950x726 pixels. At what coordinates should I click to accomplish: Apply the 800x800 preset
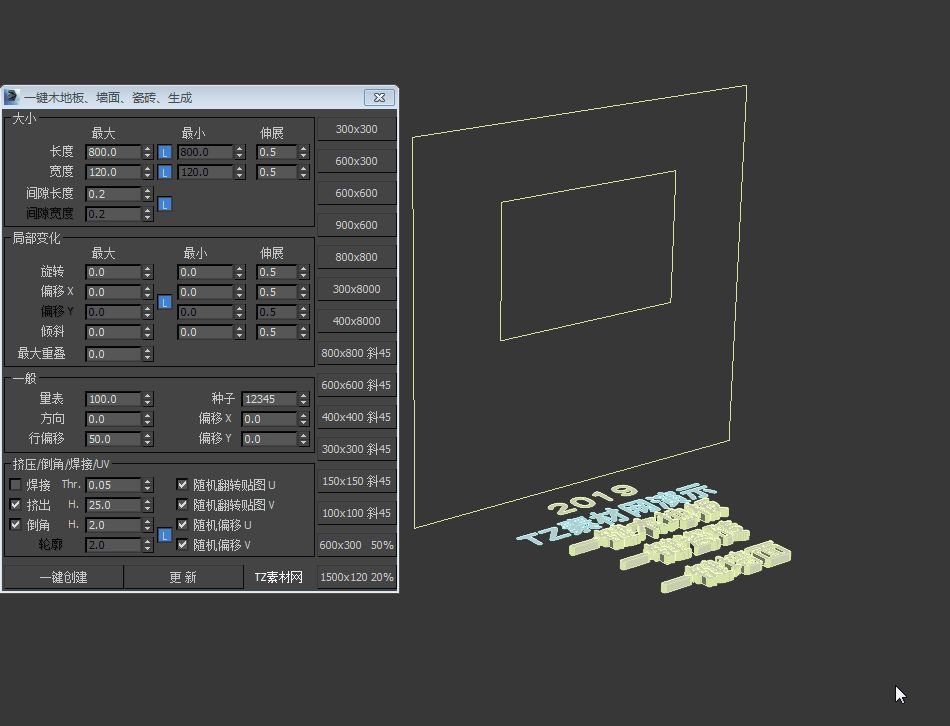tap(357, 257)
